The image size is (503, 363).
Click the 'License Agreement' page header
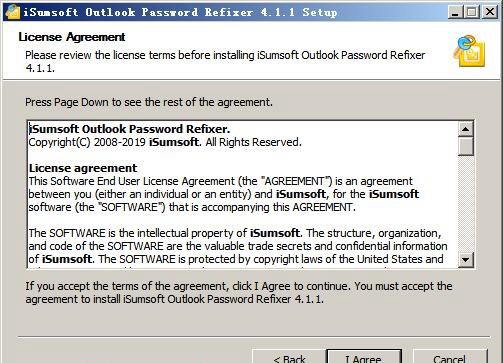click(x=72, y=37)
